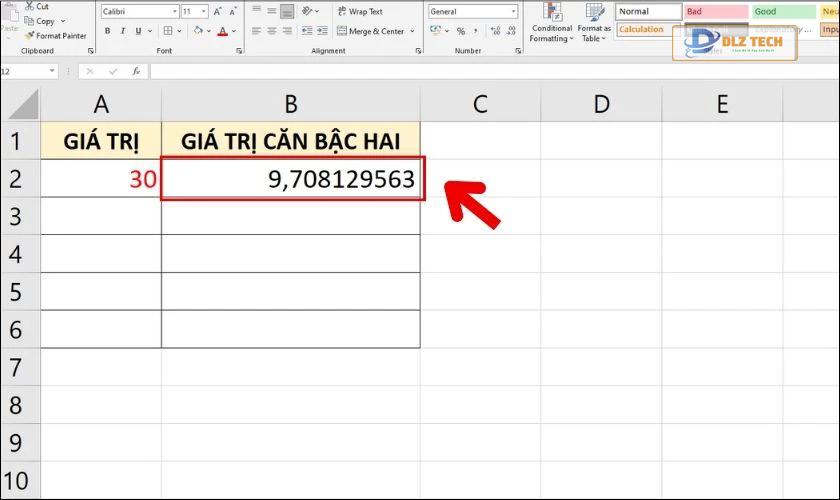This screenshot has height=500, width=840.
Task: Apply the Normal cell style
Action: click(648, 11)
